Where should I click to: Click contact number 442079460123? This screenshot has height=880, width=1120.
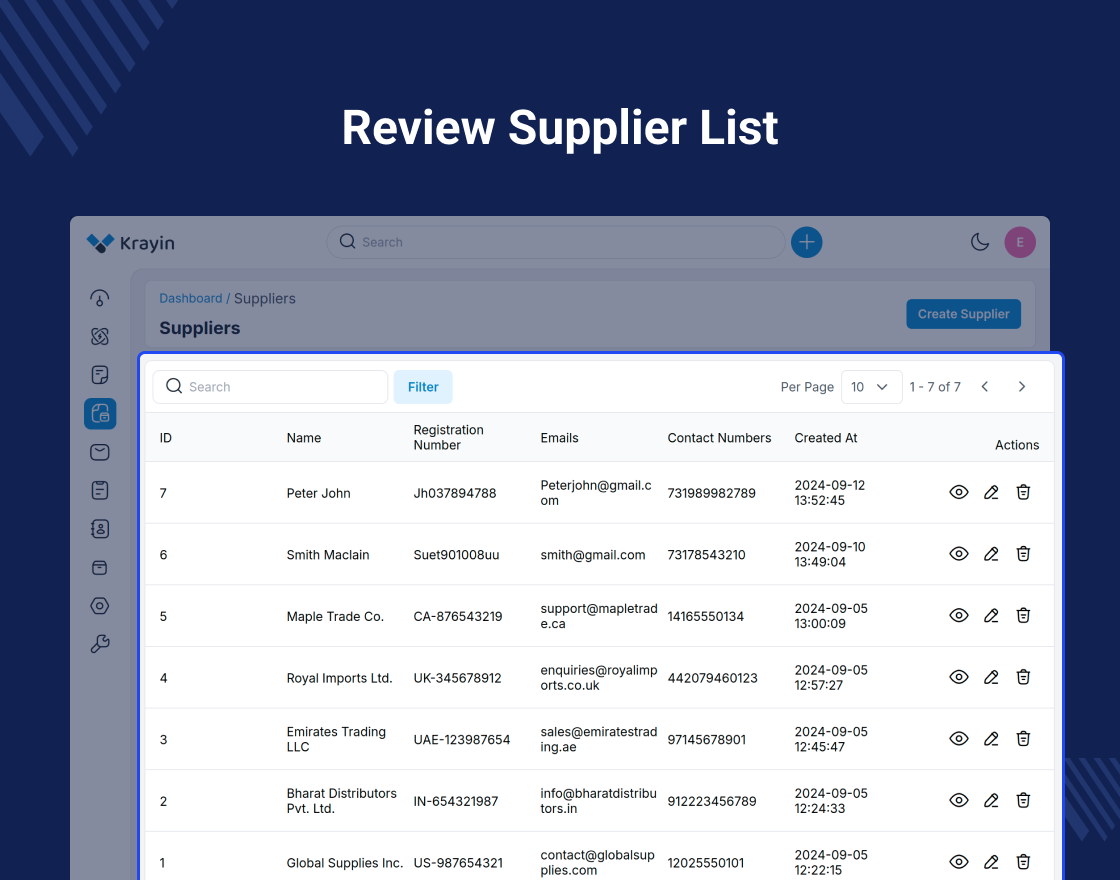pos(712,678)
